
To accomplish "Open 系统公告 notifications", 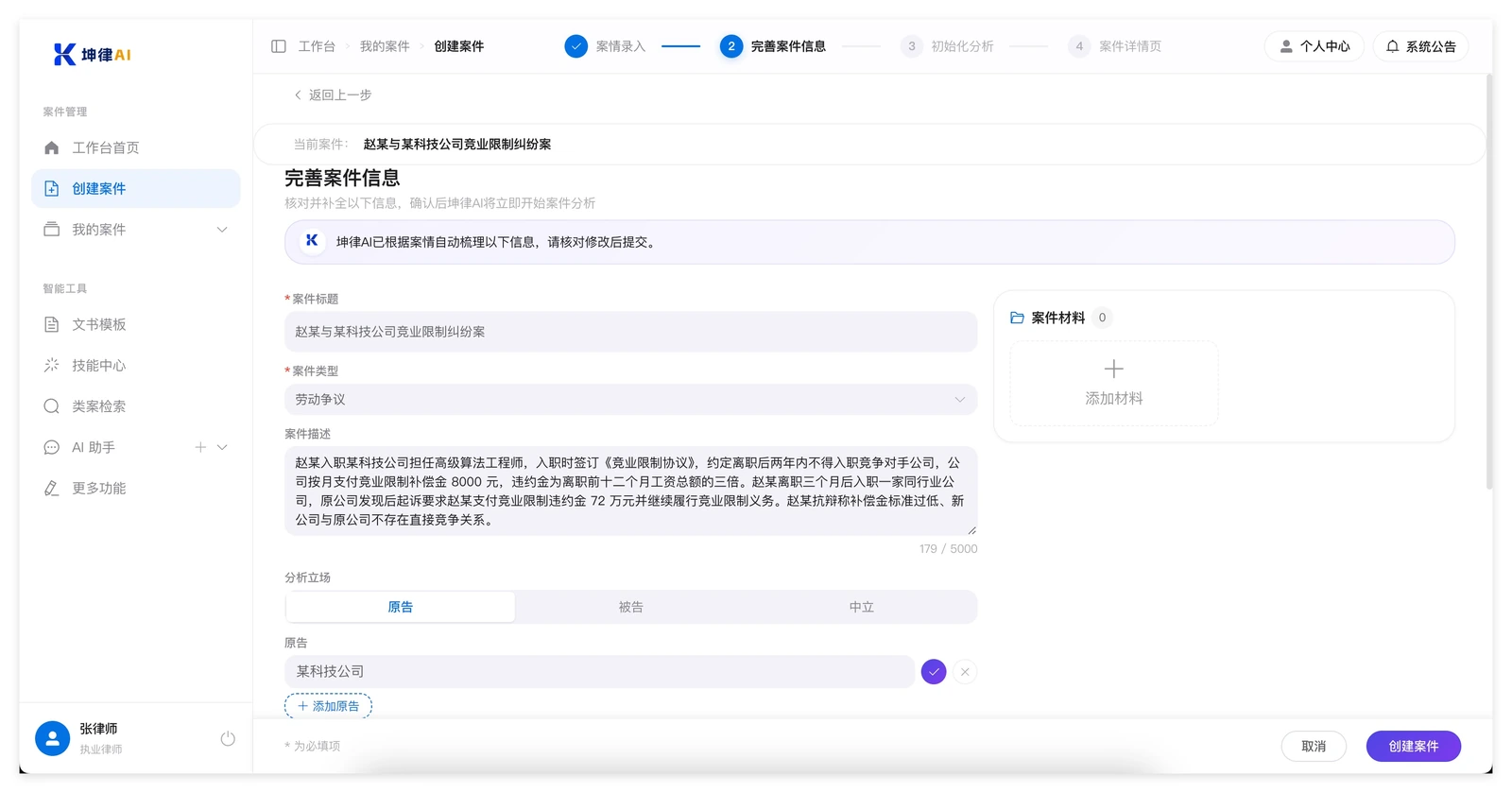I will pyautogui.click(x=1420, y=46).
